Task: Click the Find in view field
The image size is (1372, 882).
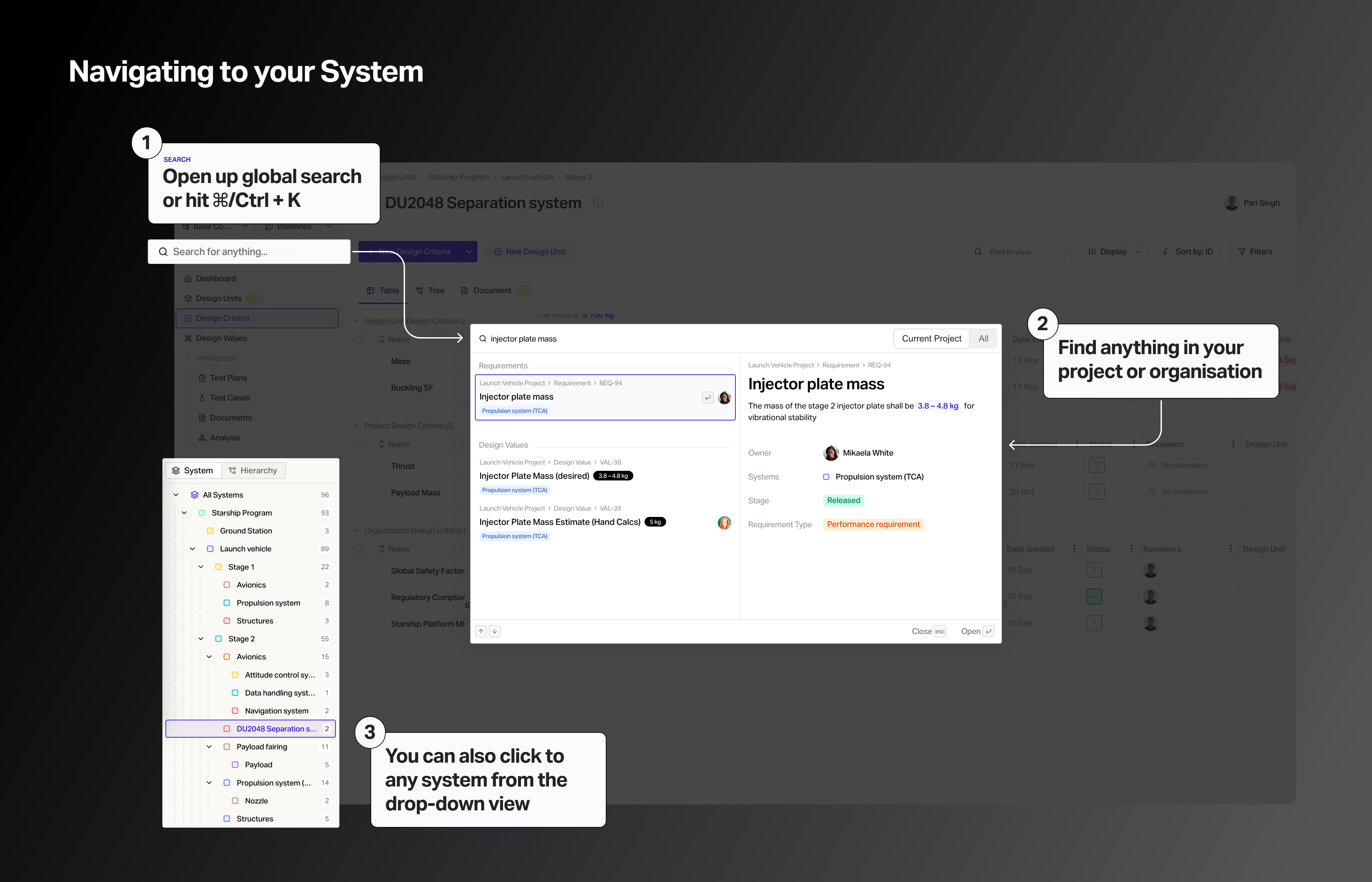Action: 1019,251
